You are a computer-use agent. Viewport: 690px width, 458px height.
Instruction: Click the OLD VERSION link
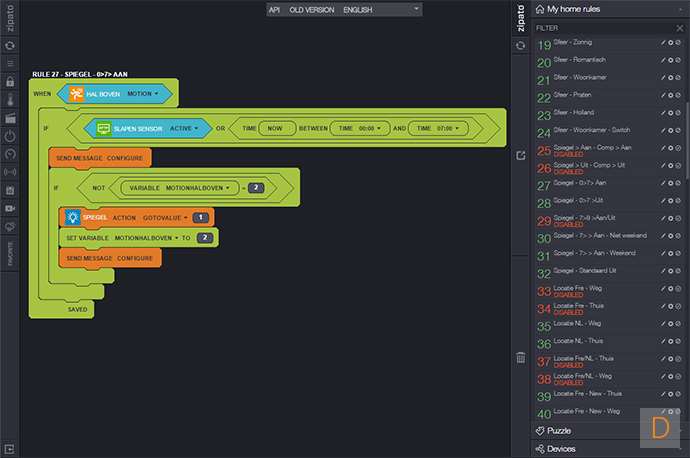point(311,9)
